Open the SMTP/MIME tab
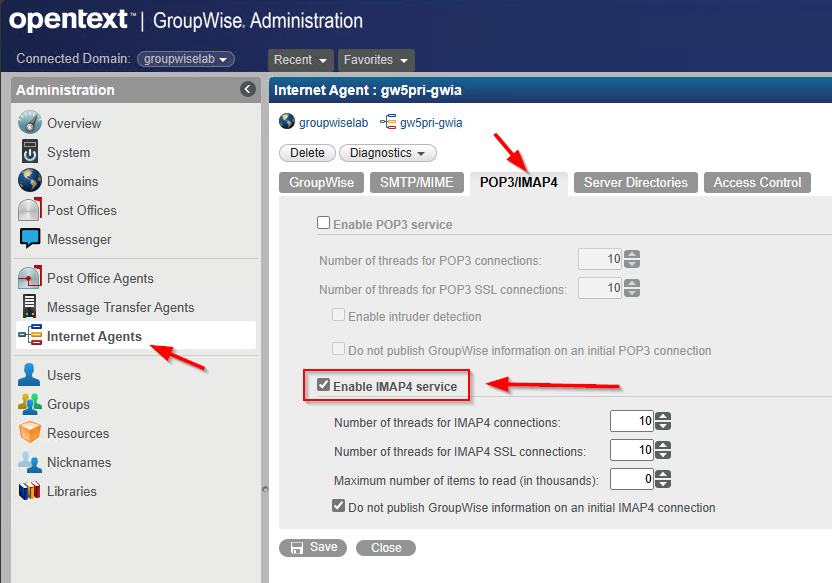 pos(417,182)
